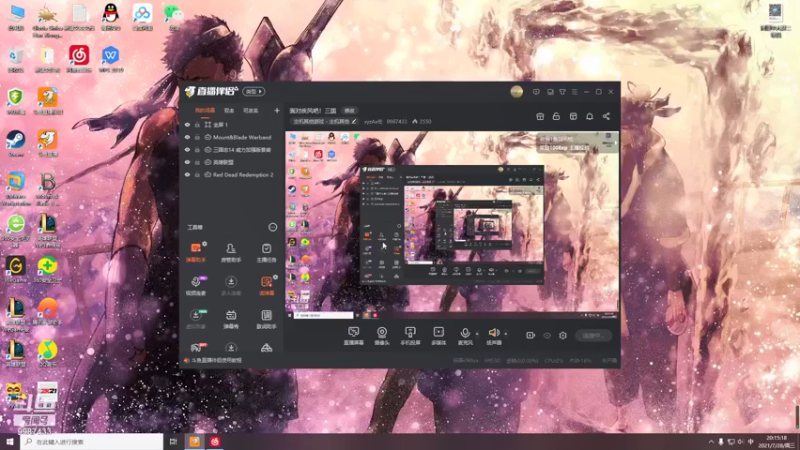Hide Red Dead Redemption 2 source
800x450 pixels.
pos(187,174)
